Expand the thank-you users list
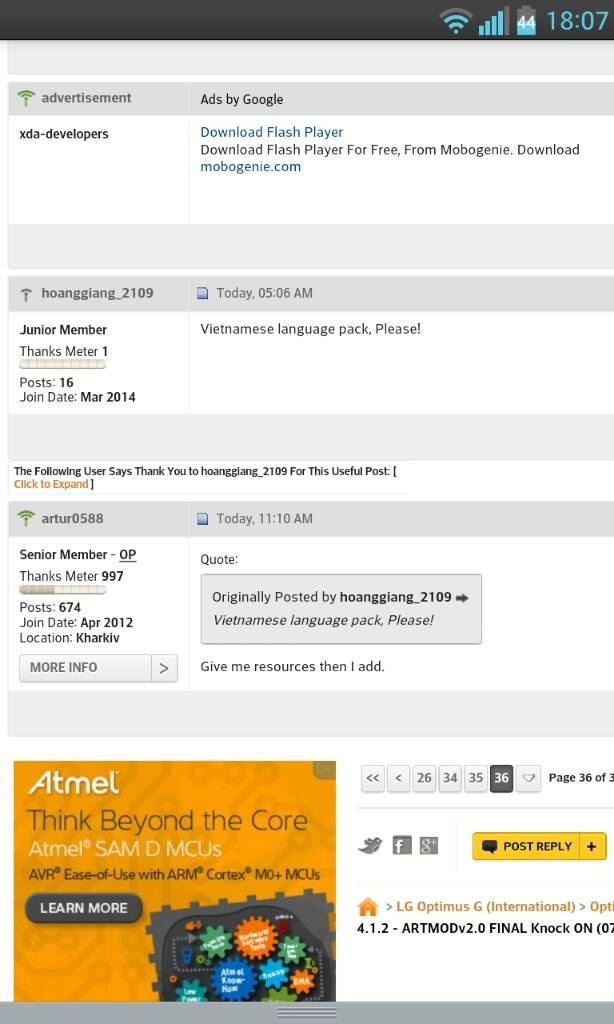 pyautogui.click(x=51, y=484)
